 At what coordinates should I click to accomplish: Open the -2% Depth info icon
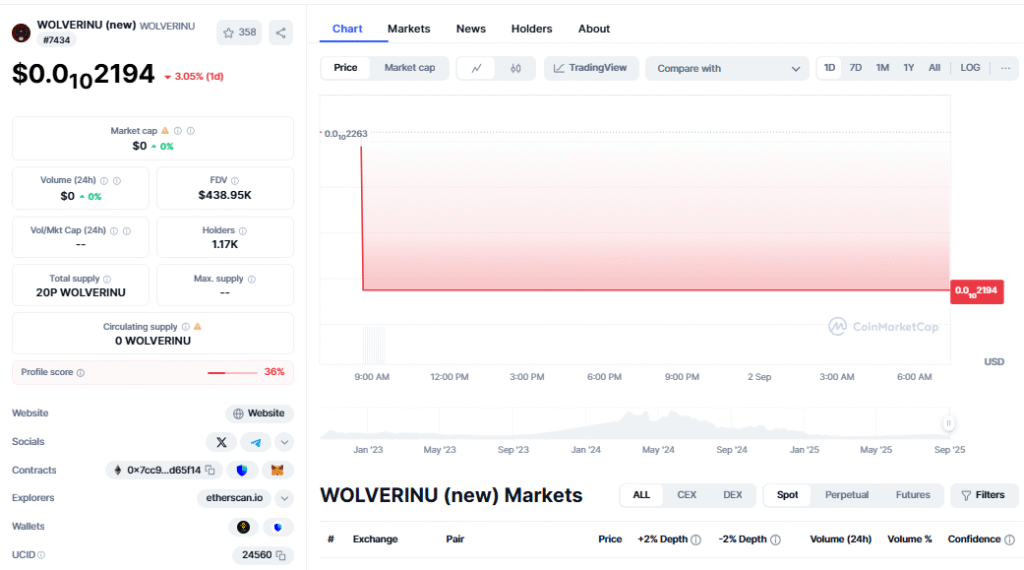[x=775, y=540]
